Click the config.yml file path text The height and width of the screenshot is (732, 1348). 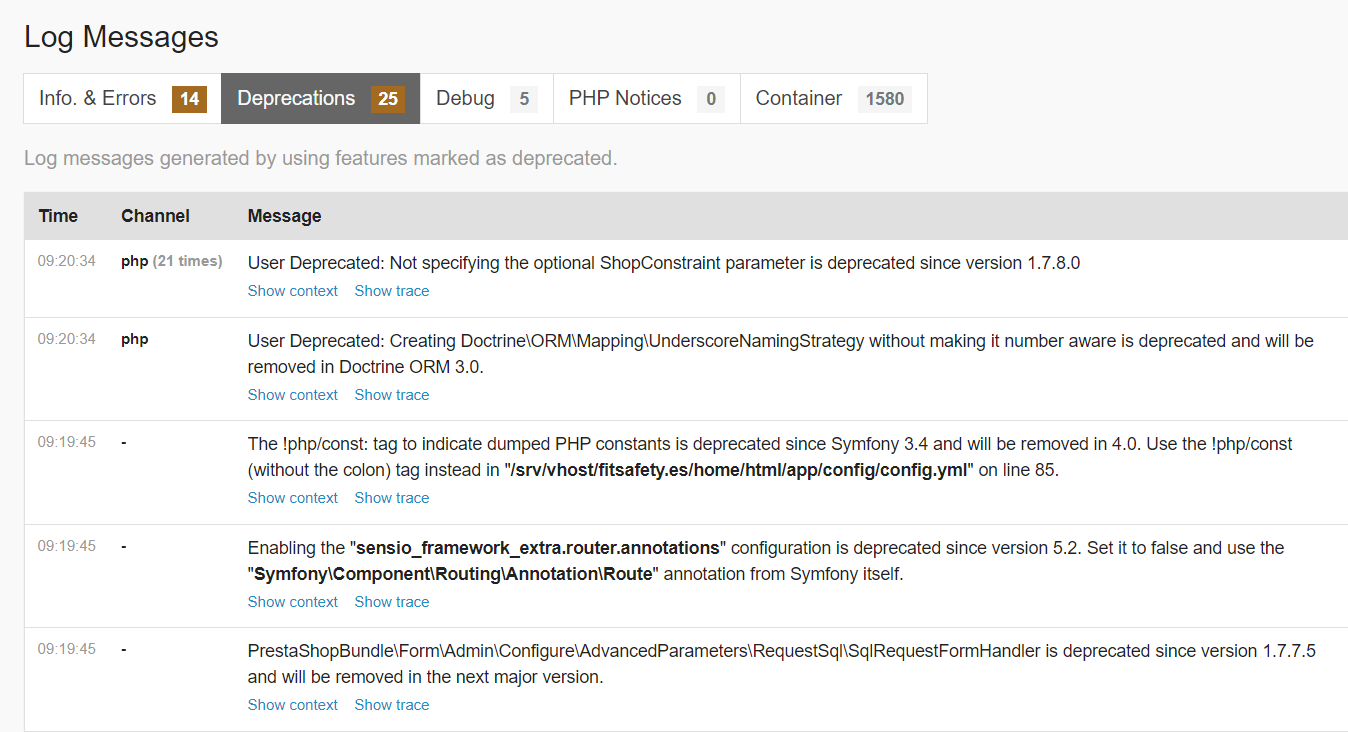click(738, 470)
